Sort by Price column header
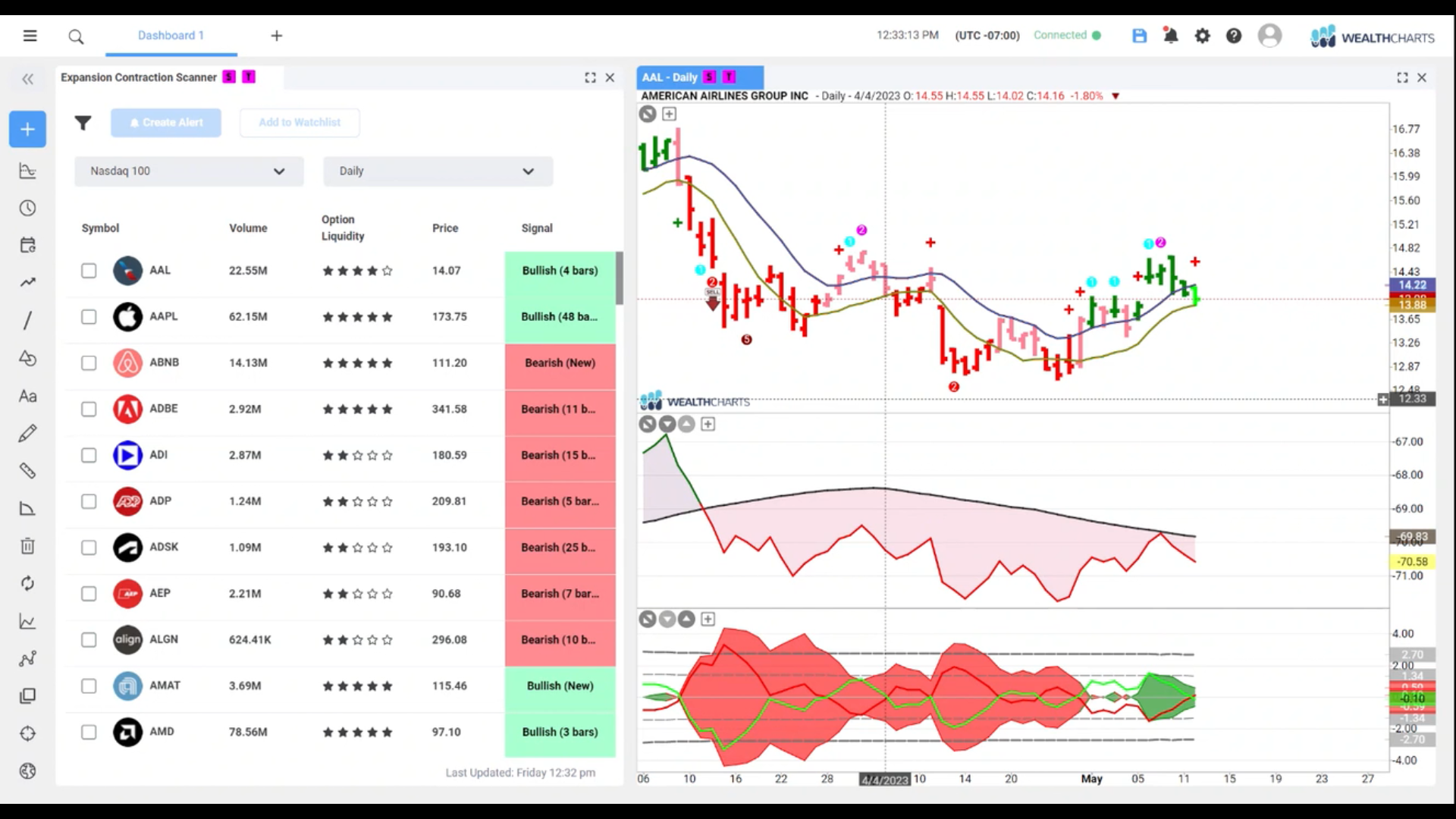1456x819 pixels. tap(445, 228)
